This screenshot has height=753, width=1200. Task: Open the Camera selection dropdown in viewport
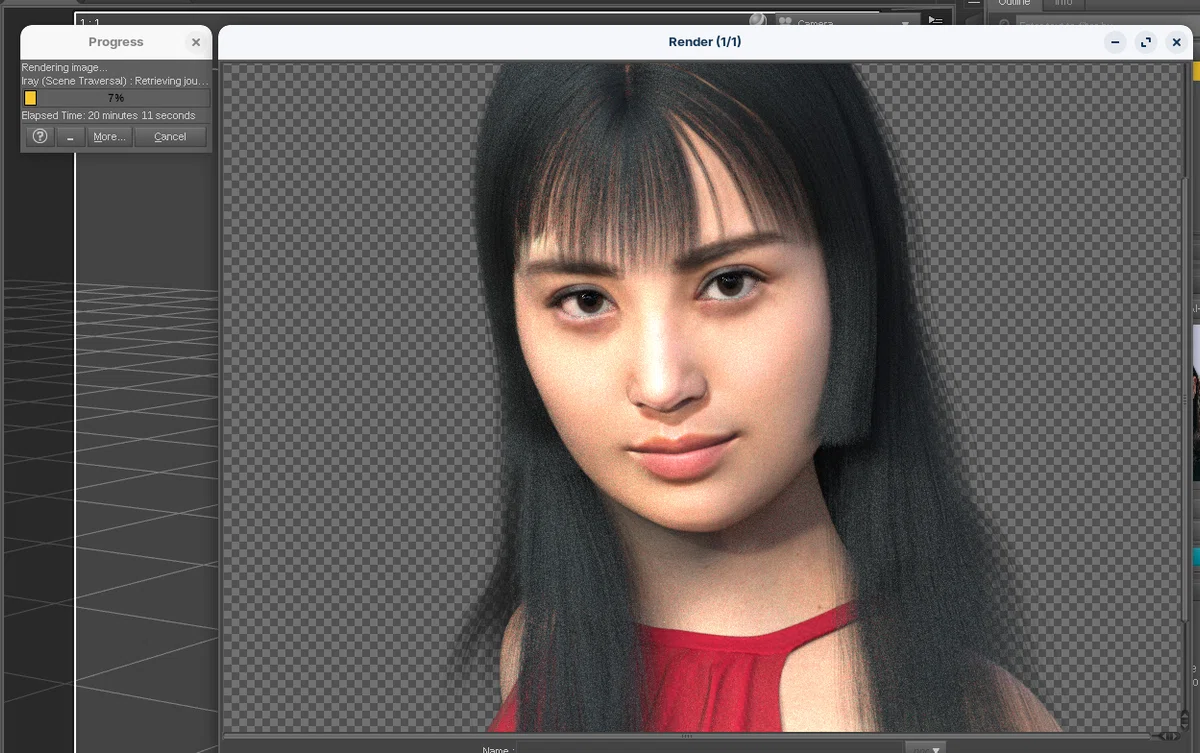(x=846, y=21)
